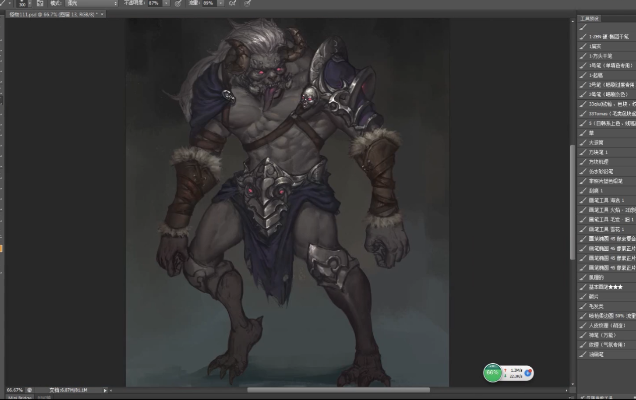Click the status bar icon beside zoom

tap(29, 390)
